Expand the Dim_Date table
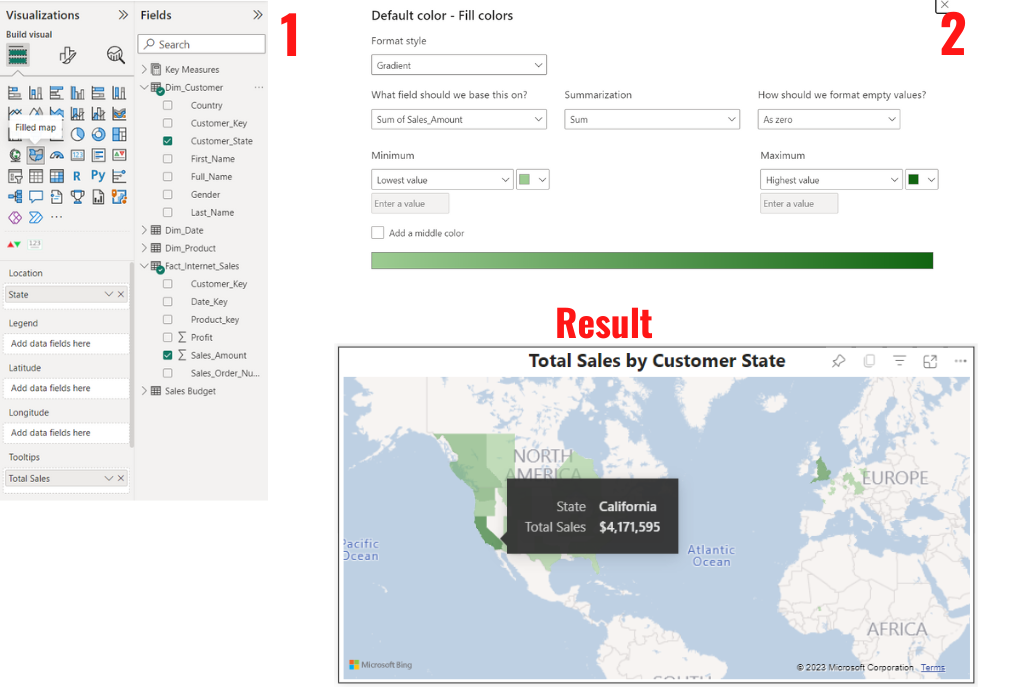Viewport: 1021px width, 691px height. [x=144, y=230]
